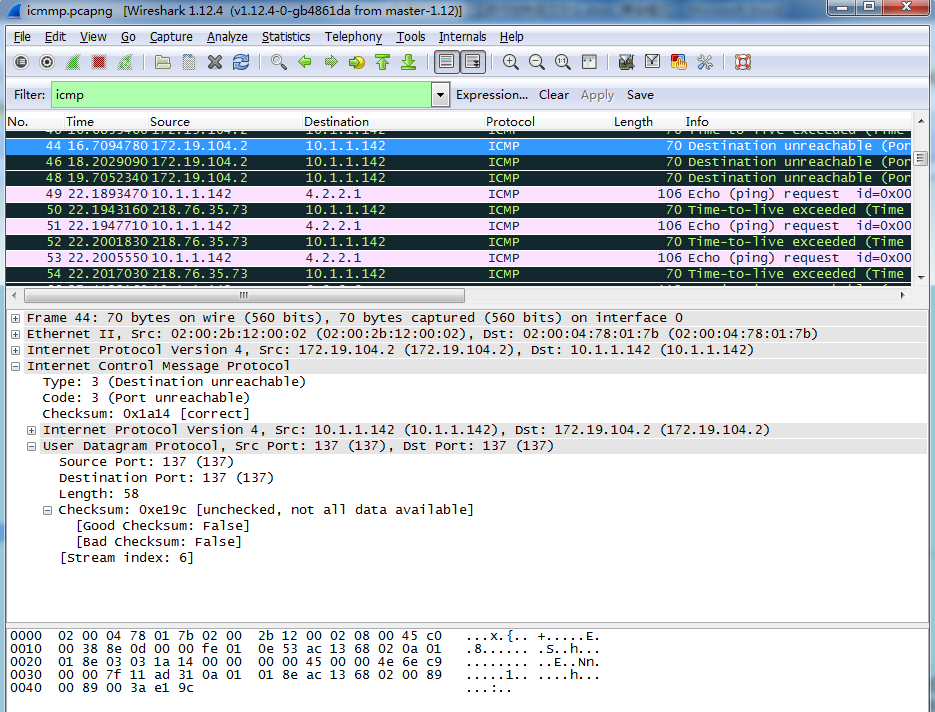Expand the Frame 44 tree node
Screen dimensions: 935x712
pos(16,318)
